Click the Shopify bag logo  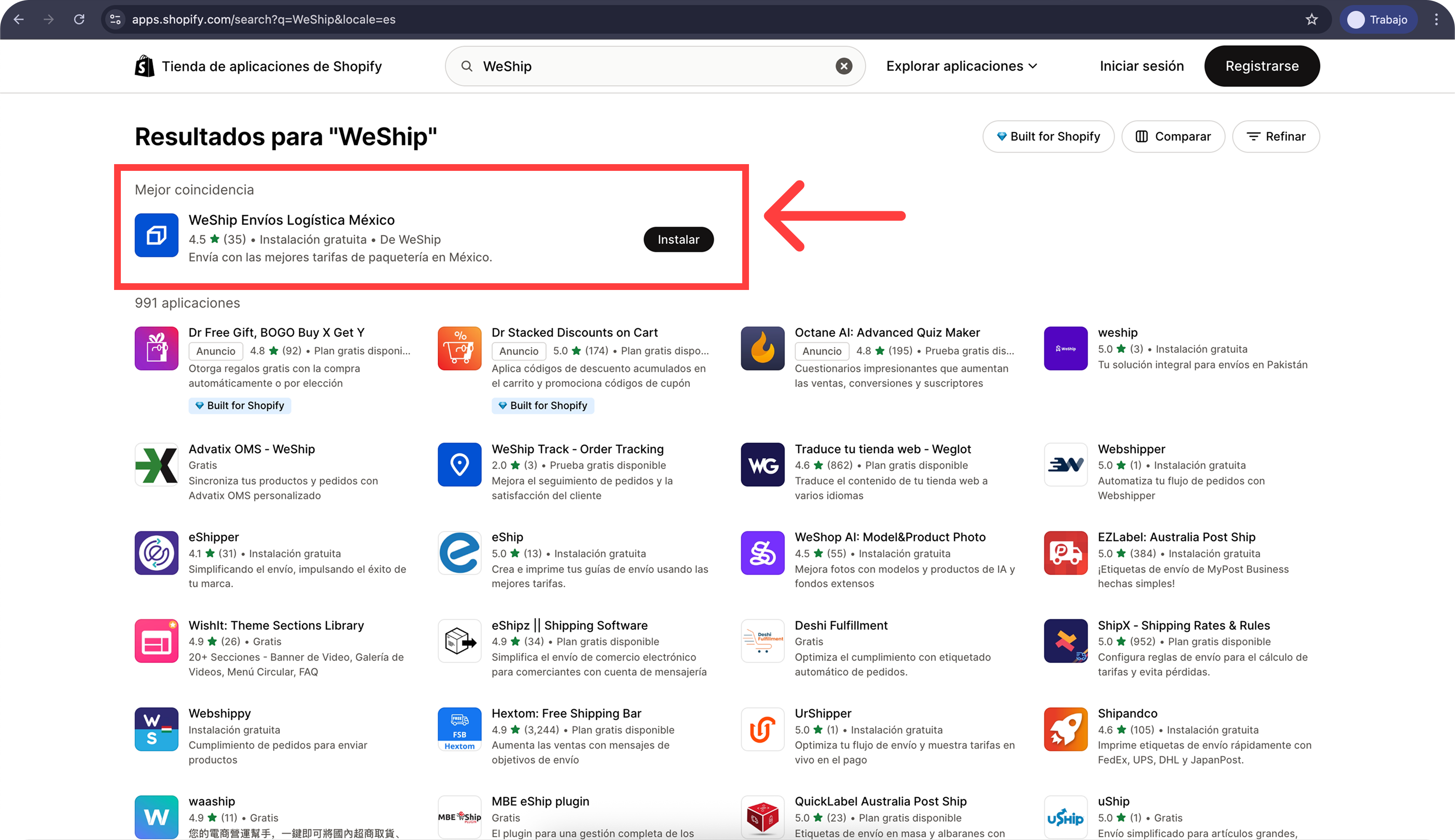coord(144,66)
